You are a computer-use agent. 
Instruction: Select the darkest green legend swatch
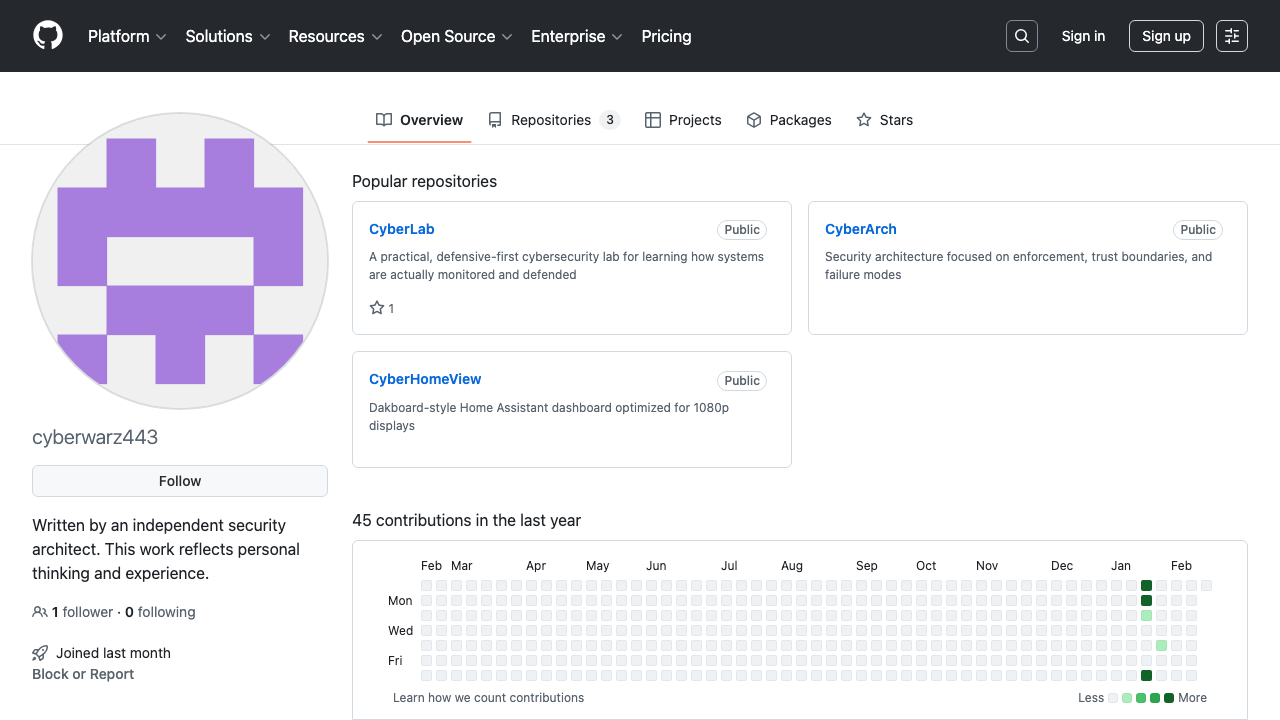1169,698
